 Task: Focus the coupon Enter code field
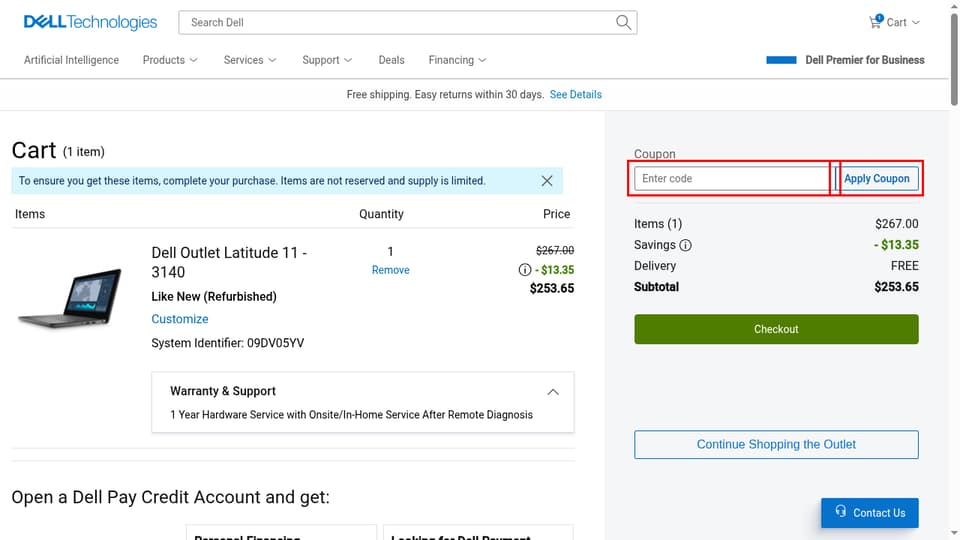(732, 178)
